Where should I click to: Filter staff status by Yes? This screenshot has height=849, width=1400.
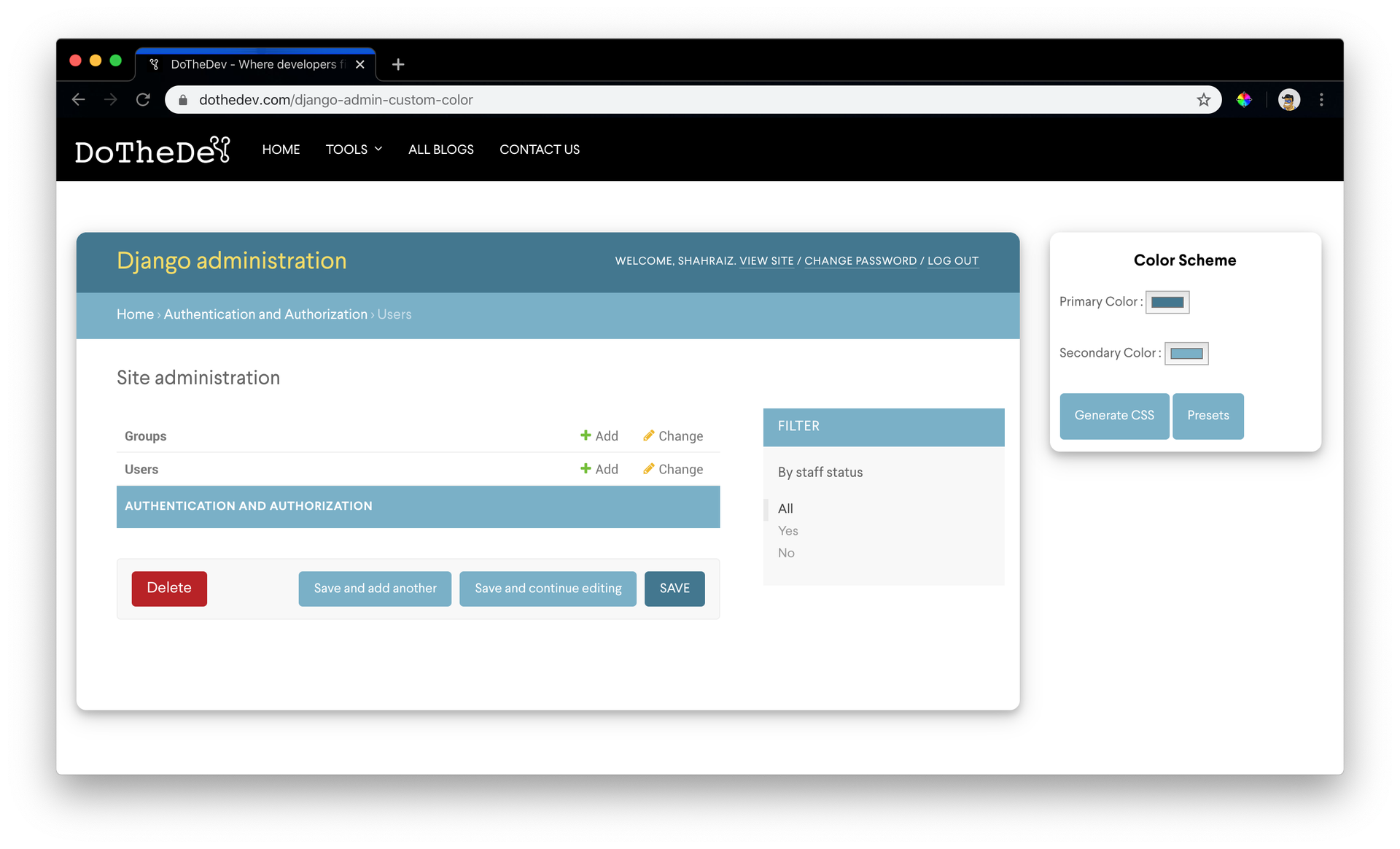[787, 531]
